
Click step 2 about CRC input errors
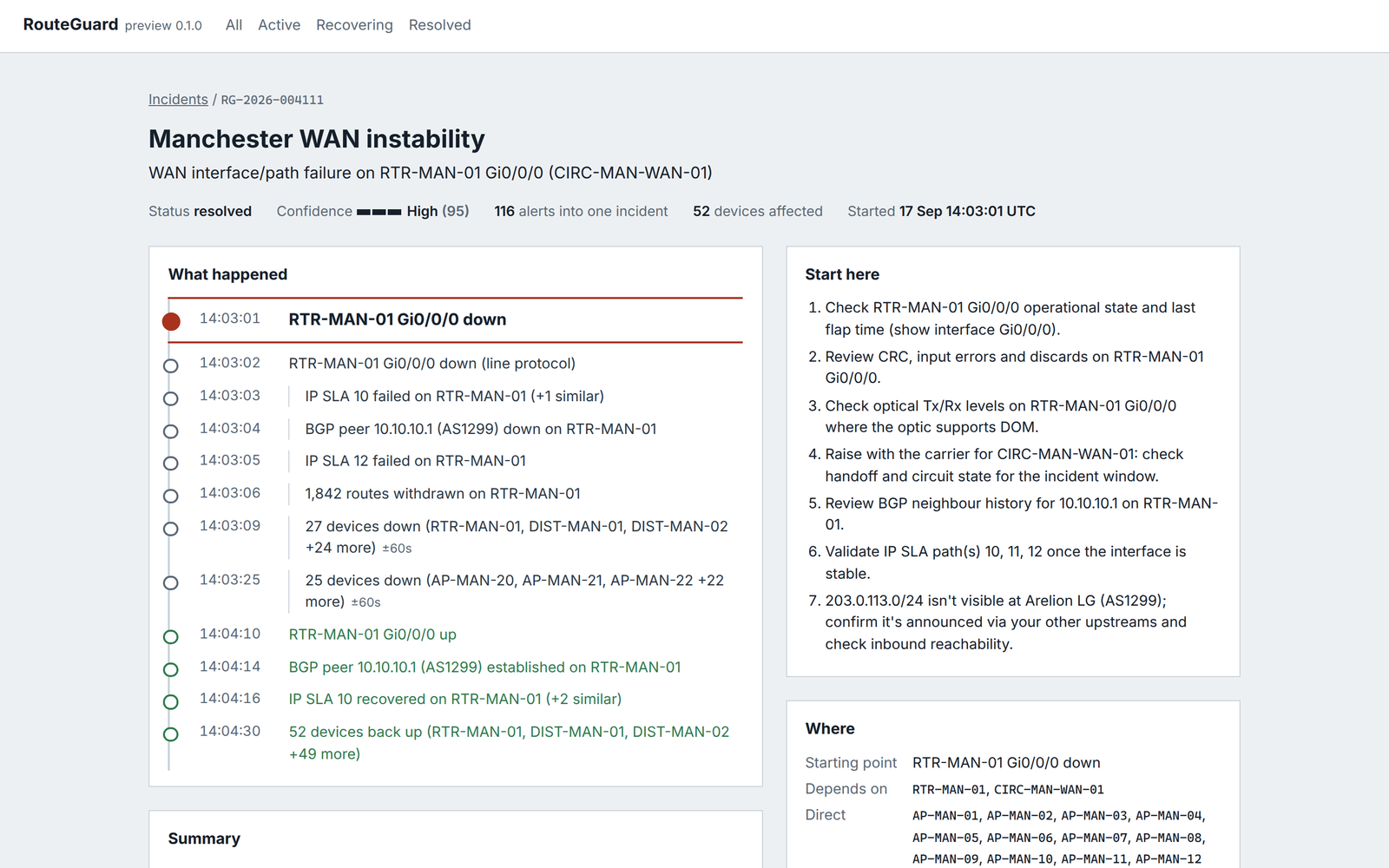click(1014, 367)
